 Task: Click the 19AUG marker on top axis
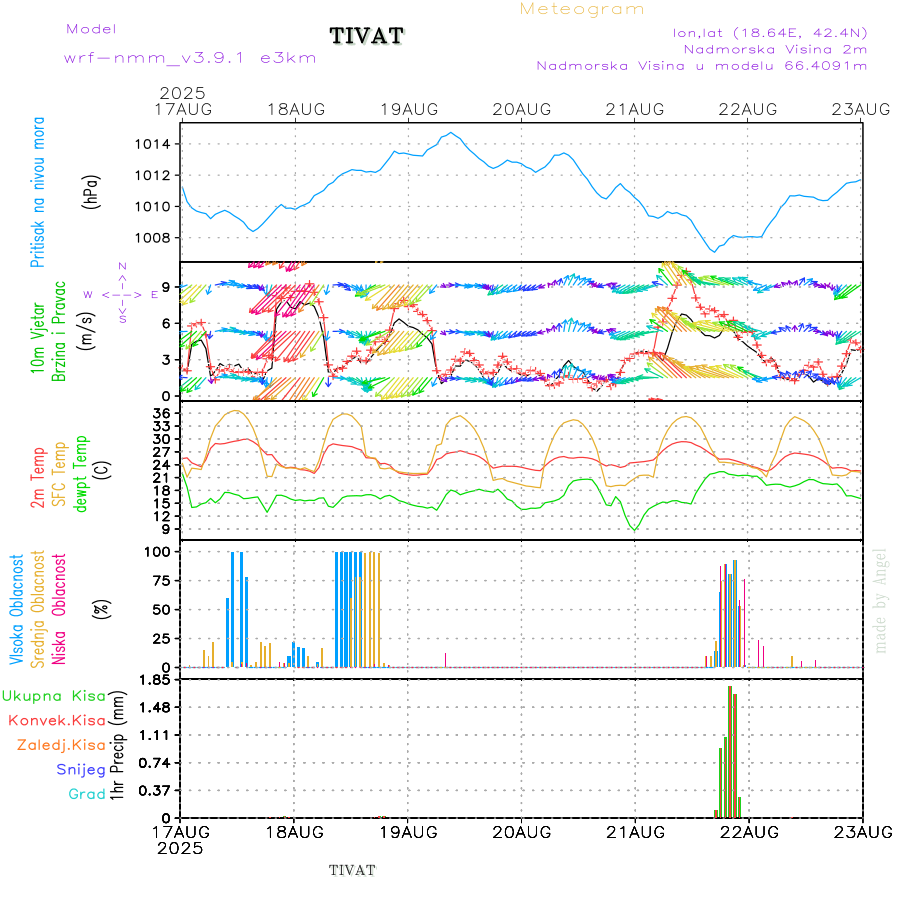coord(409,108)
